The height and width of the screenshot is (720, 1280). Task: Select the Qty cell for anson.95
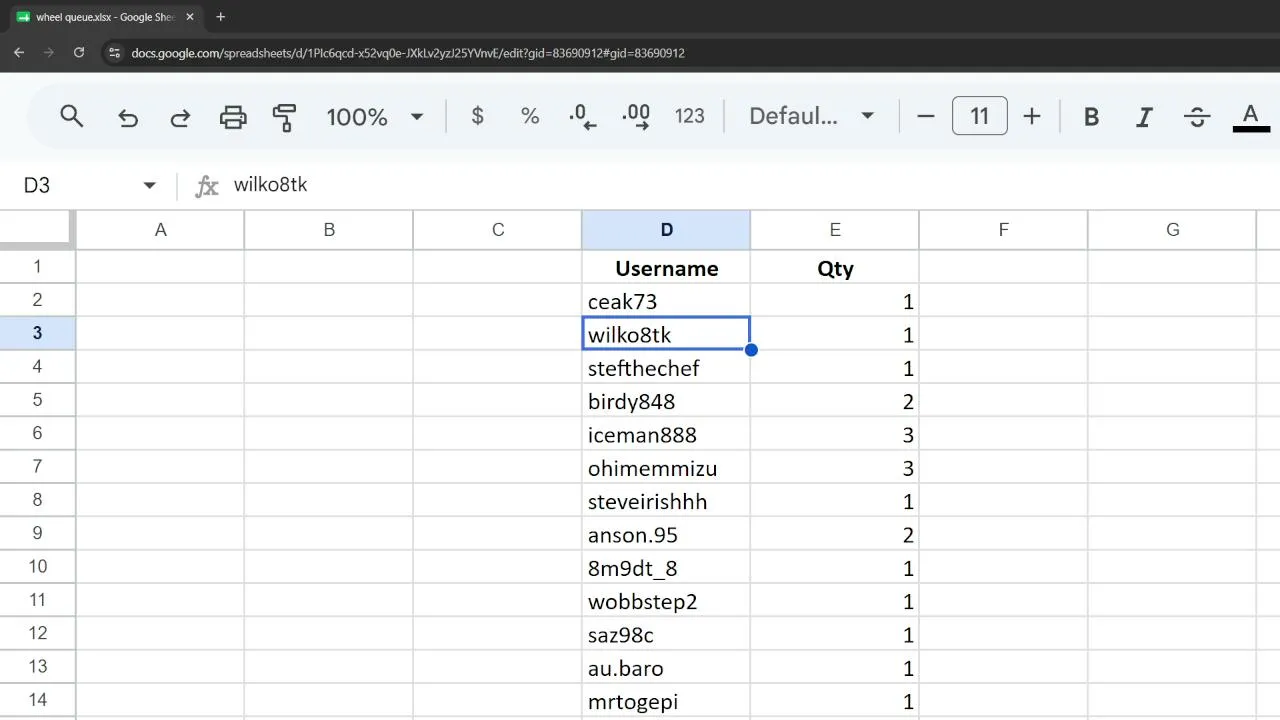835,534
